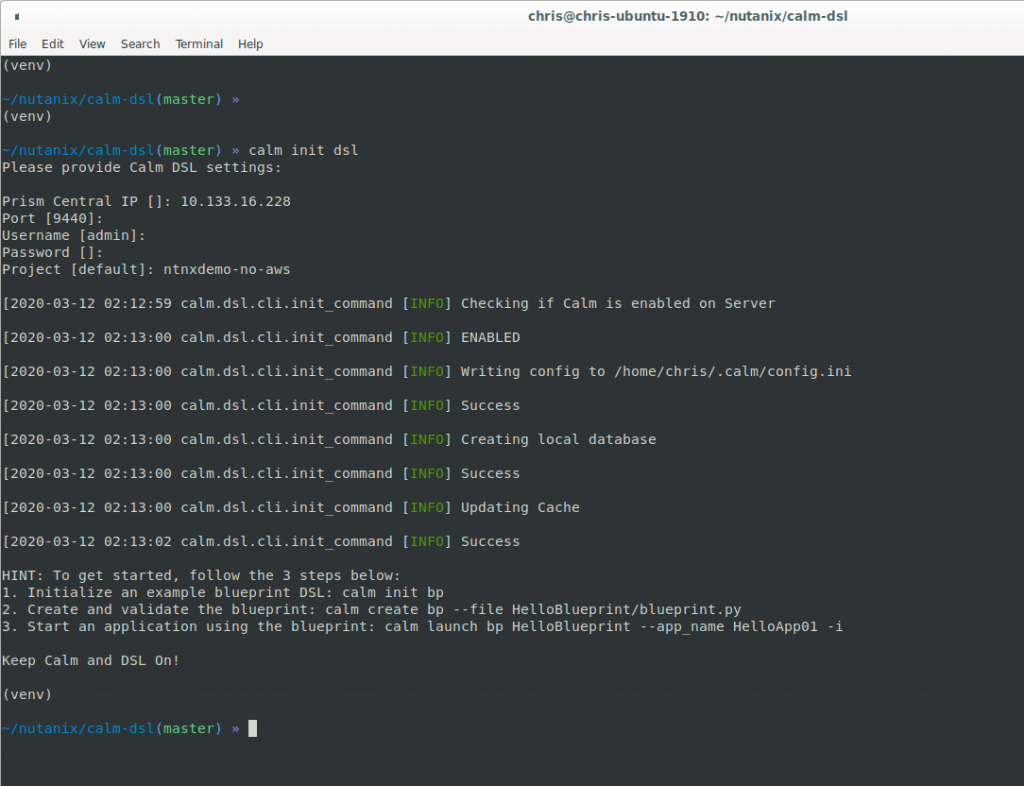
Task: Click the path /home/chris/.calm/config.ini
Action: 732,371
